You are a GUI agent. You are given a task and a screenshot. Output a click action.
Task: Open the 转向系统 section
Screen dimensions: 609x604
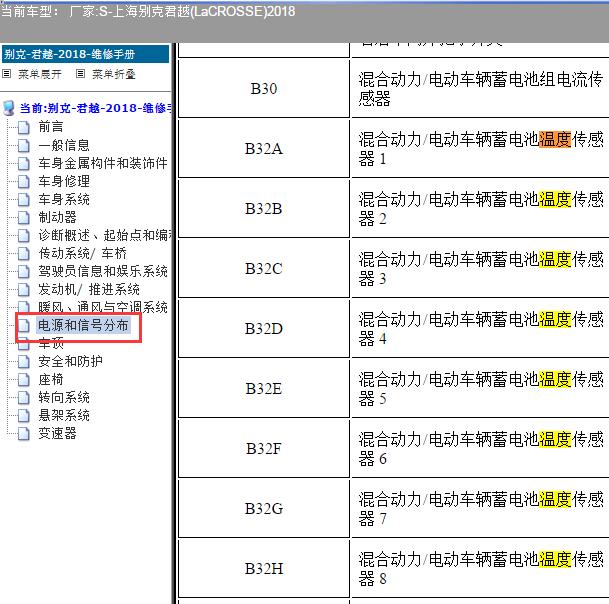click(64, 397)
